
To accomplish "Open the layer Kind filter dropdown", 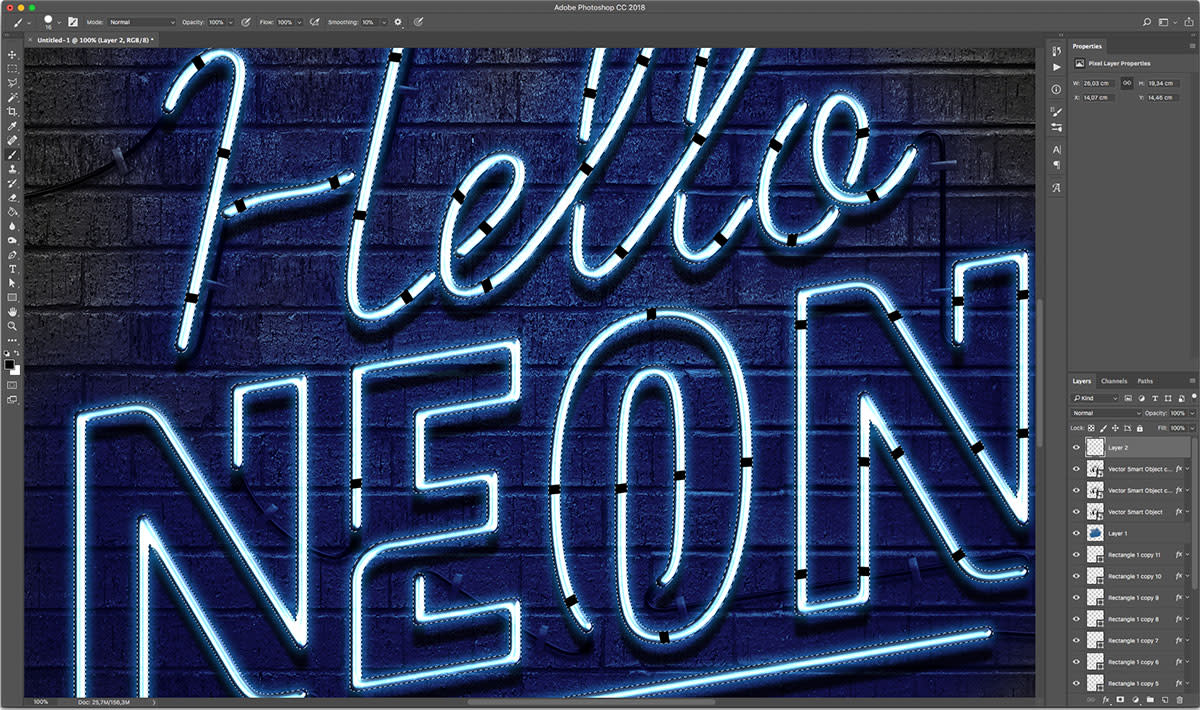I will (1096, 398).
